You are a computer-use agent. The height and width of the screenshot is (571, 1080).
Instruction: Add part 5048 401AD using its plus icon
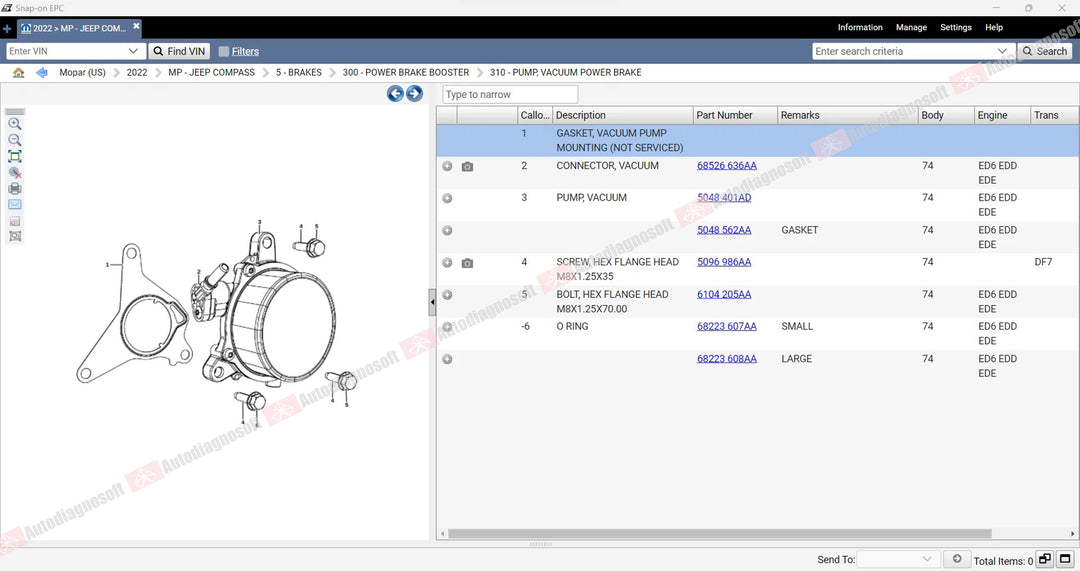tap(447, 198)
